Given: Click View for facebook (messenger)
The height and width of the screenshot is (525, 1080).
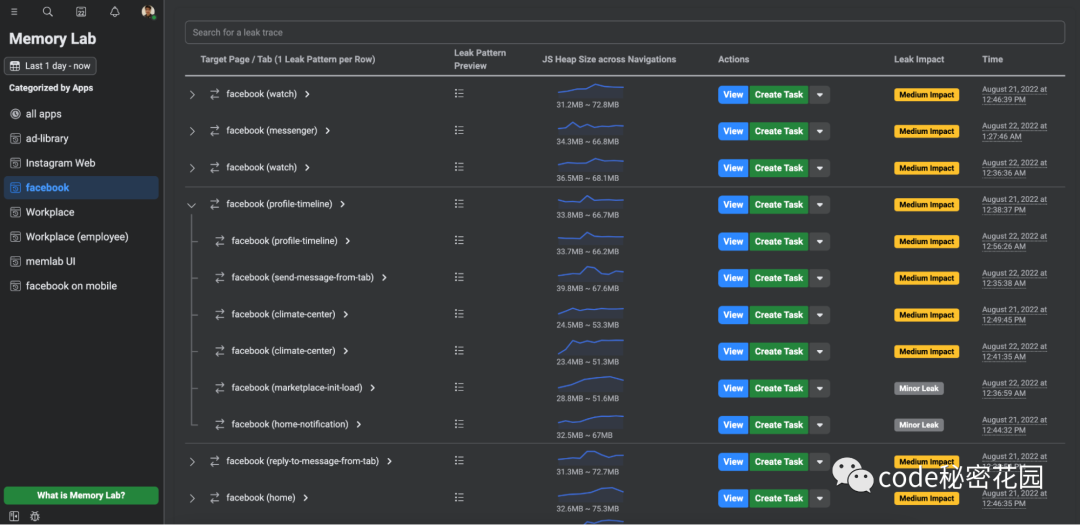Looking at the screenshot, I should (x=733, y=131).
